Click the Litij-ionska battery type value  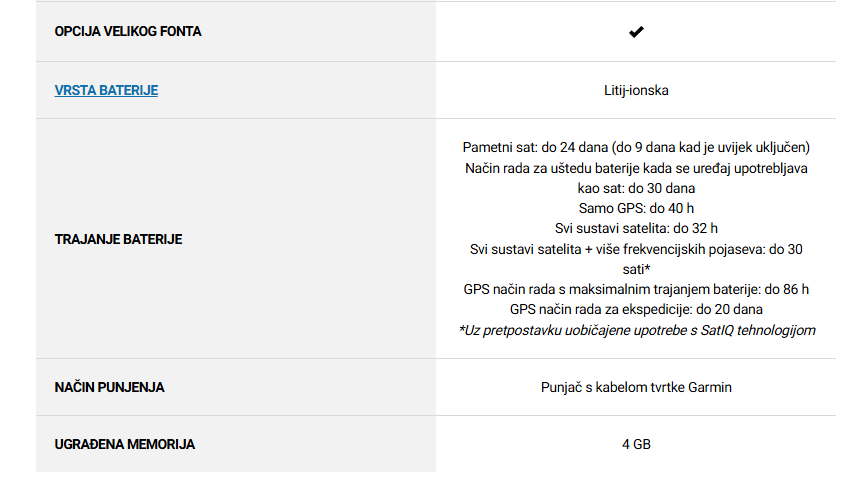(636, 90)
